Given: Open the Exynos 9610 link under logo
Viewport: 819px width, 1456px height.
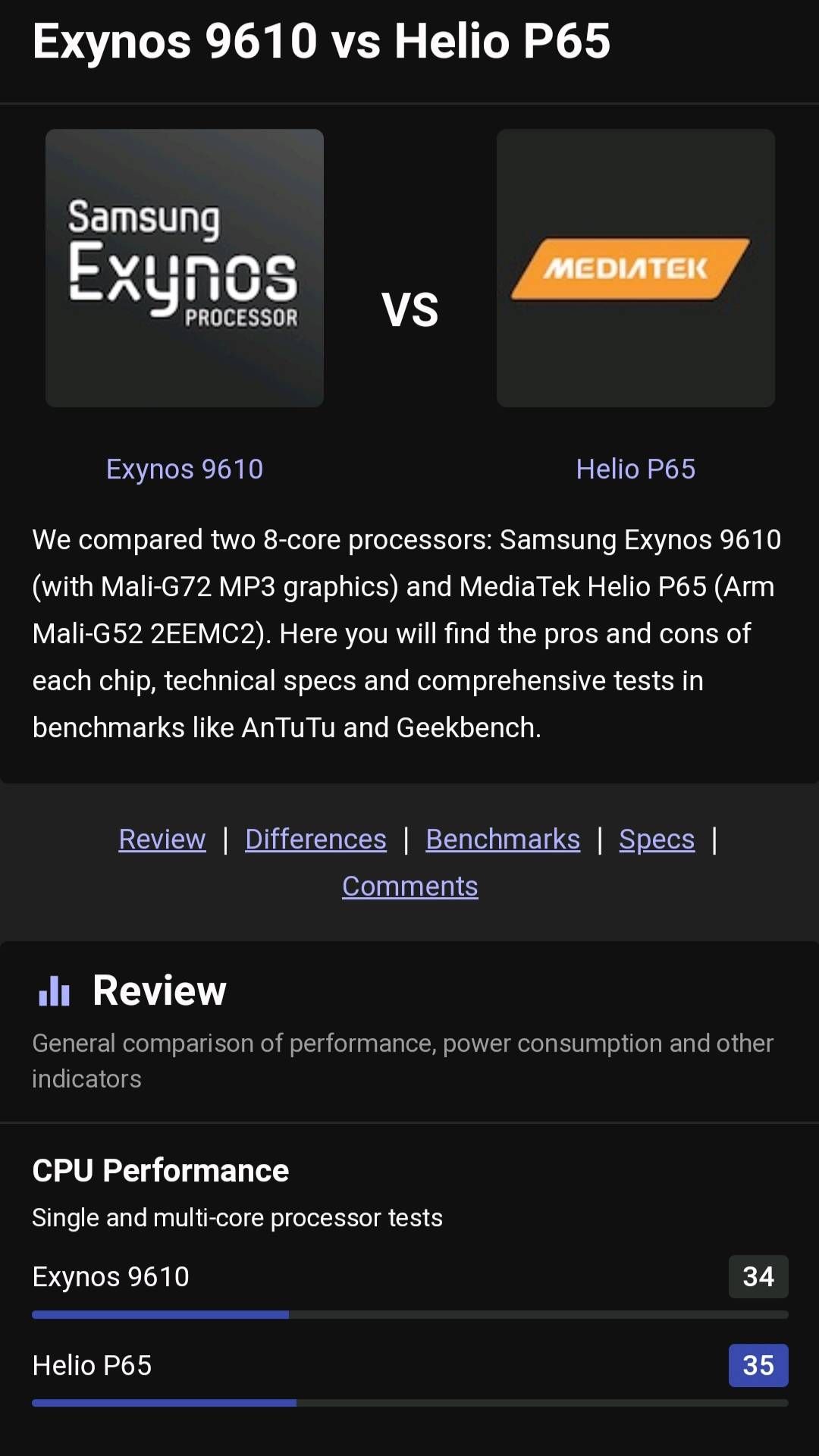Looking at the screenshot, I should [x=184, y=469].
